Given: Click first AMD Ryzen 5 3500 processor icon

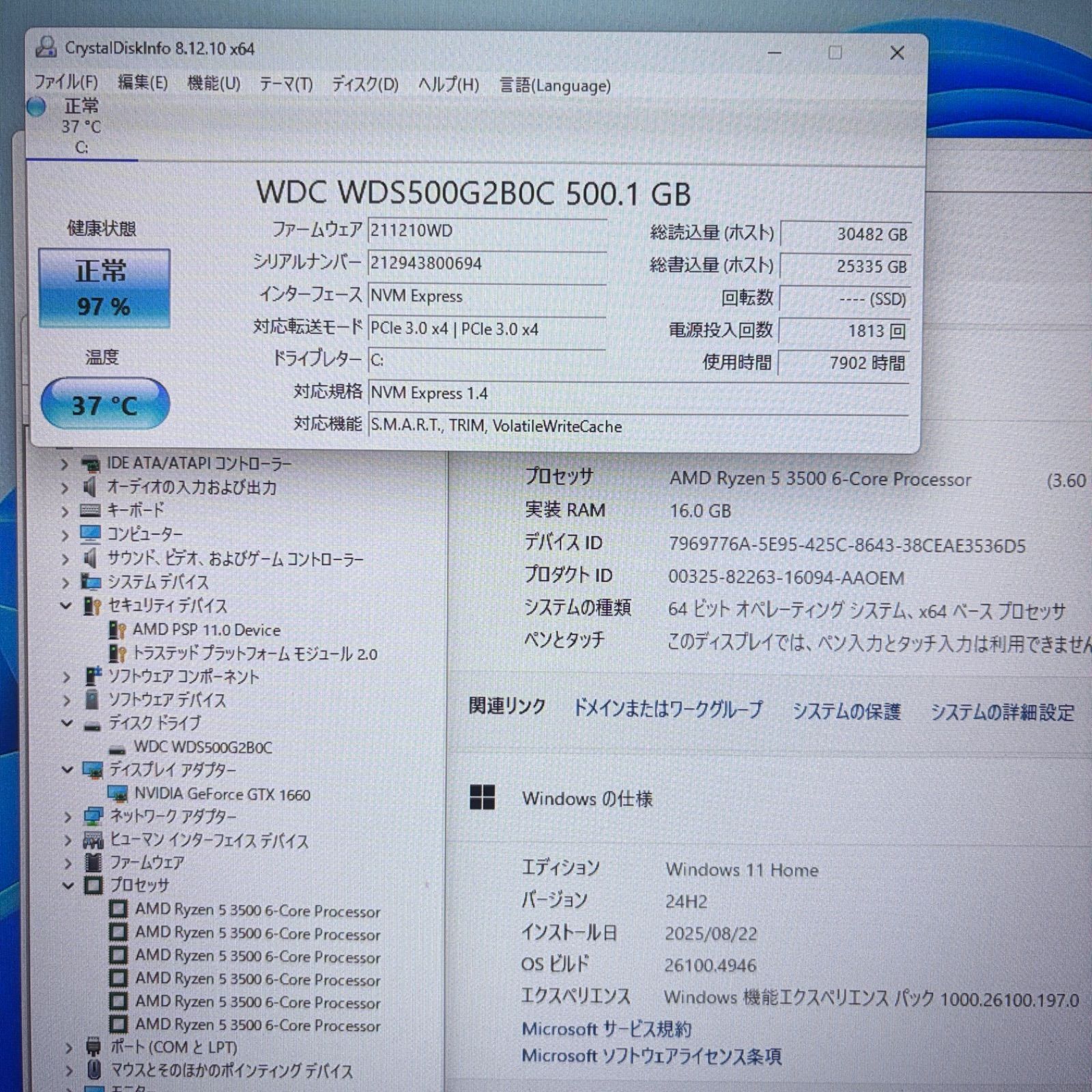Looking at the screenshot, I should (118, 909).
